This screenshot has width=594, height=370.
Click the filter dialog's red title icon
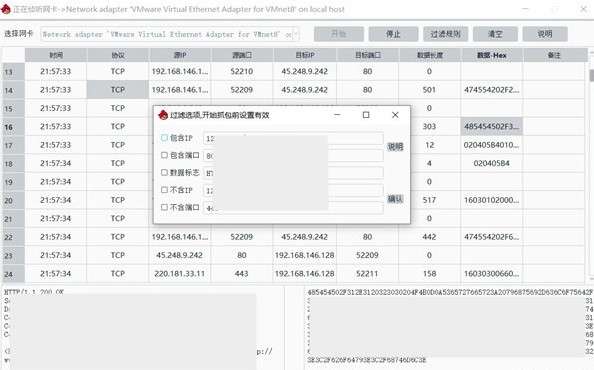tap(163, 115)
